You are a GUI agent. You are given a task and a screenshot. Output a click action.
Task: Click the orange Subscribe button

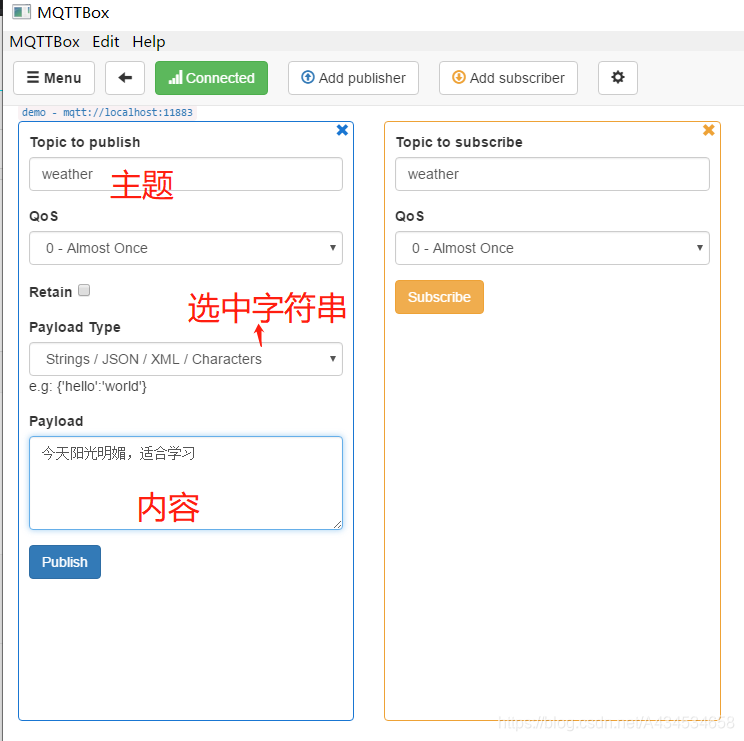coord(439,297)
